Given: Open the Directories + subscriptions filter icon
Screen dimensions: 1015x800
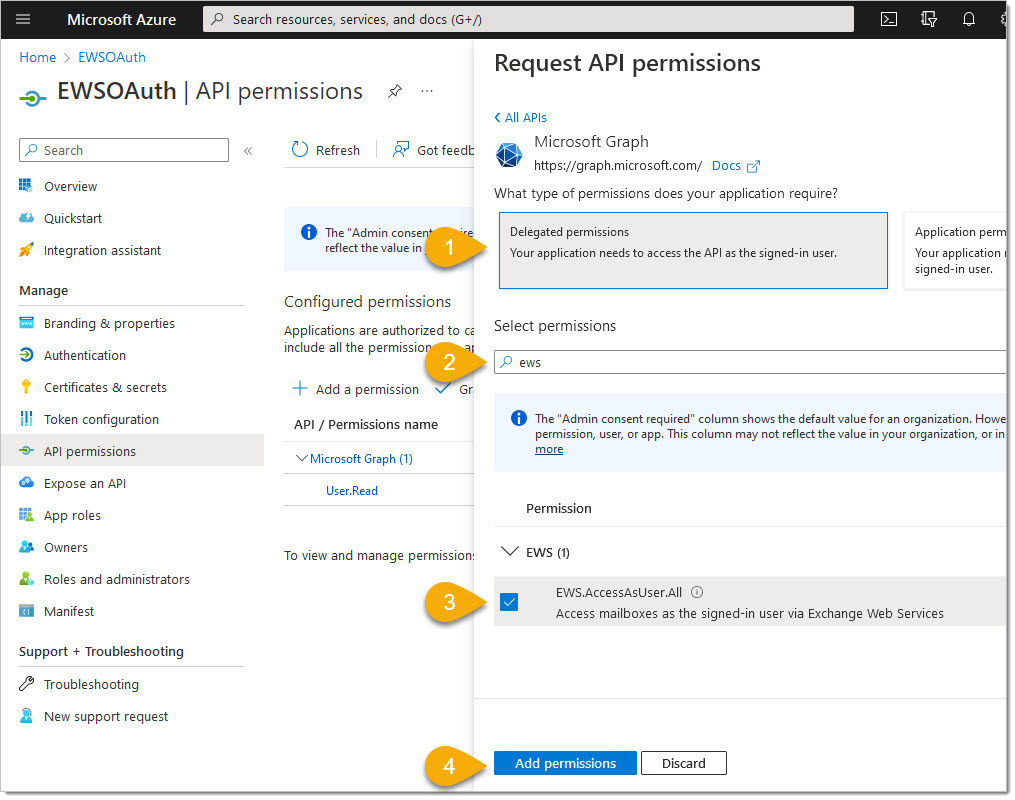Looking at the screenshot, I should pos(931,19).
